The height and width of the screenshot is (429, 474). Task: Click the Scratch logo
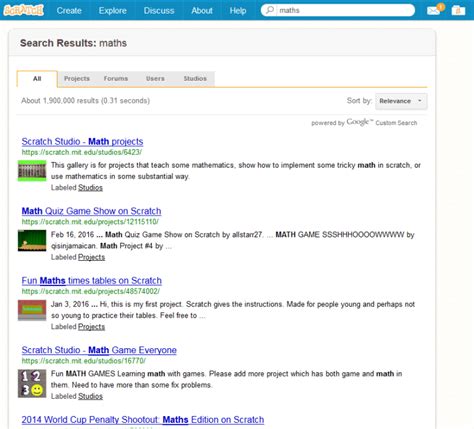click(x=23, y=10)
